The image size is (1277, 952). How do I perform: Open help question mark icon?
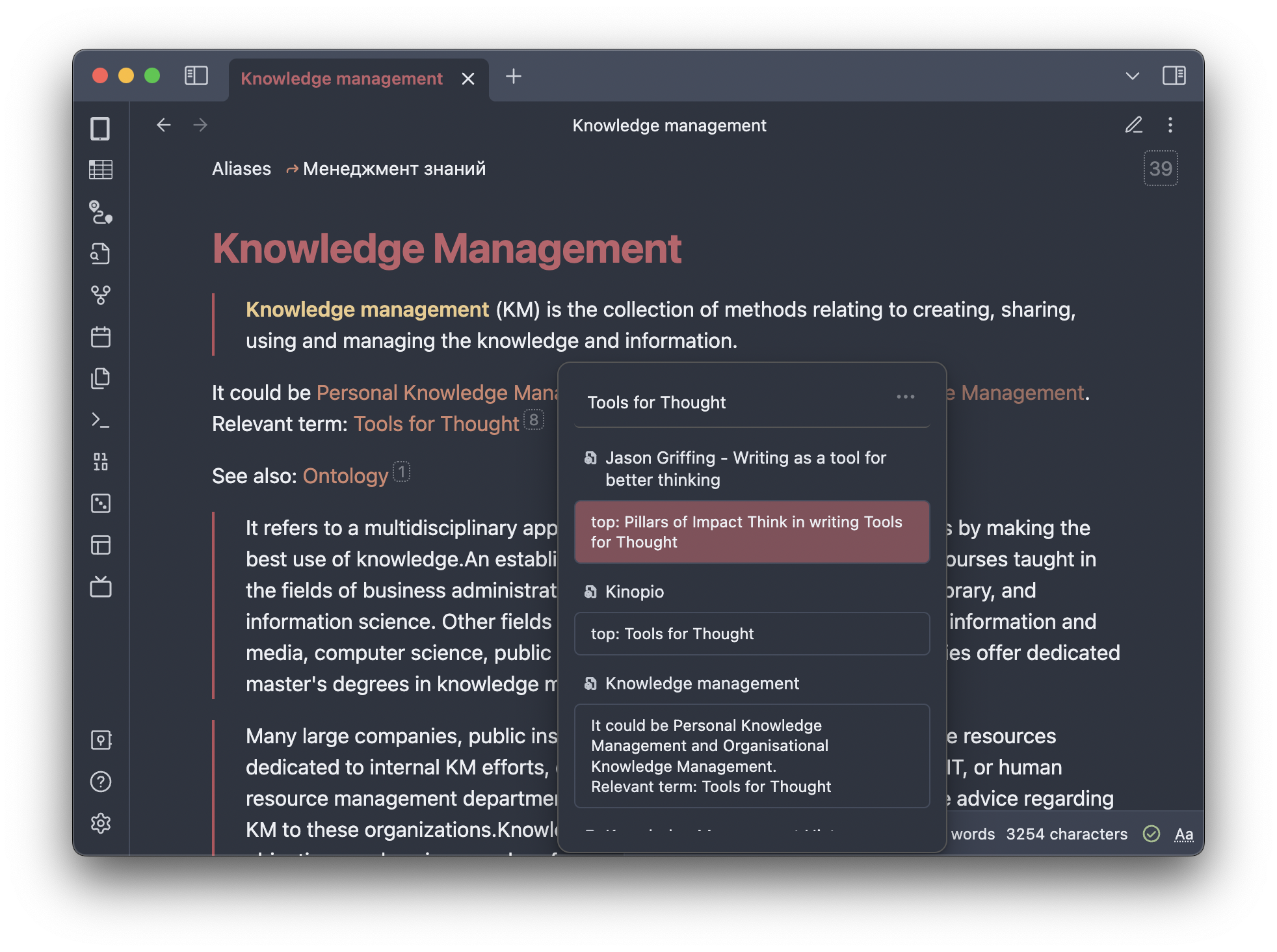[101, 782]
